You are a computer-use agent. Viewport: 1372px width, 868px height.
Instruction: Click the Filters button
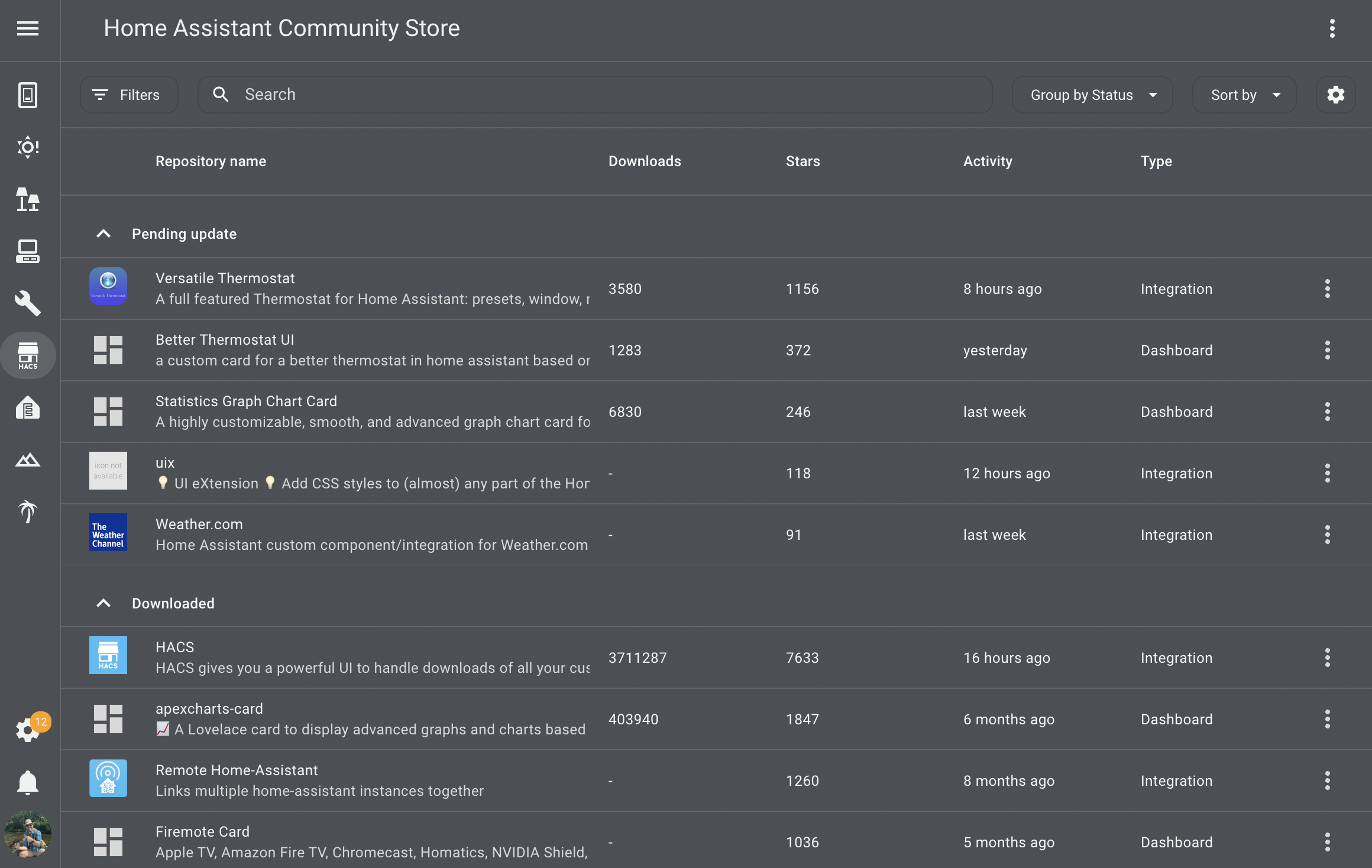click(x=129, y=95)
